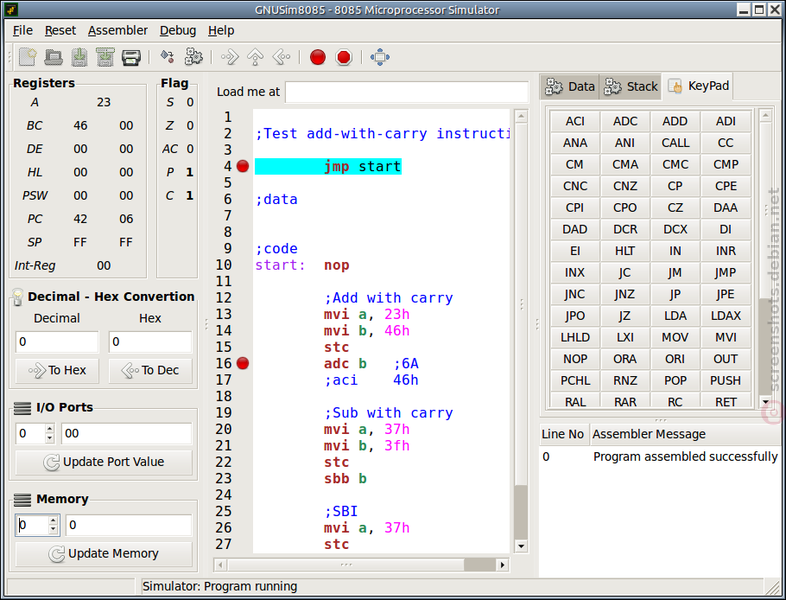Viewport: 786px width, 600px height.
Task: Remove breakpoint marker on line 4
Action: pyautogui.click(x=243, y=166)
